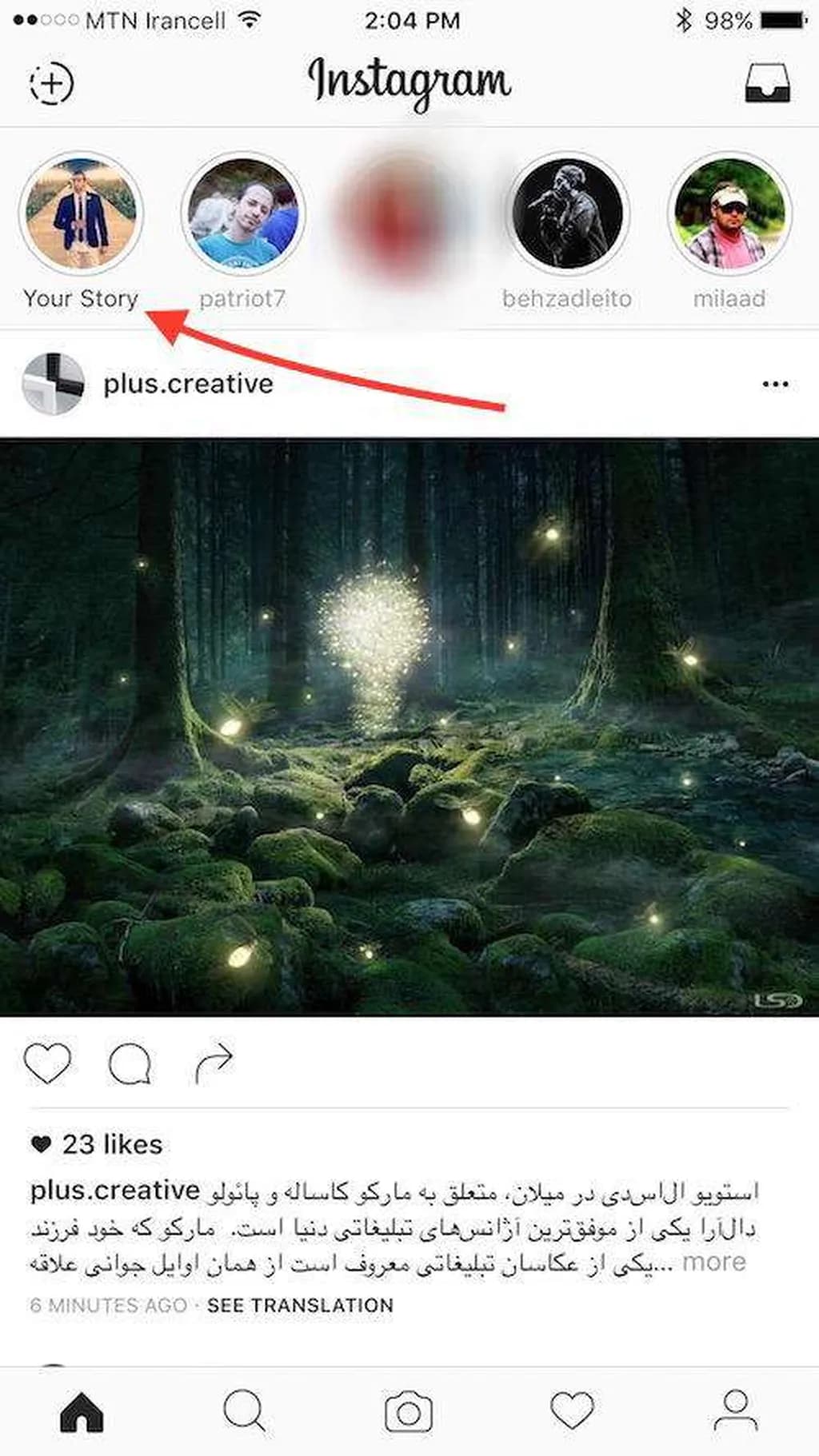The height and width of the screenshot is (1456, 819).
Task: Open comments with speech bubble icon
Action: 130,1063
